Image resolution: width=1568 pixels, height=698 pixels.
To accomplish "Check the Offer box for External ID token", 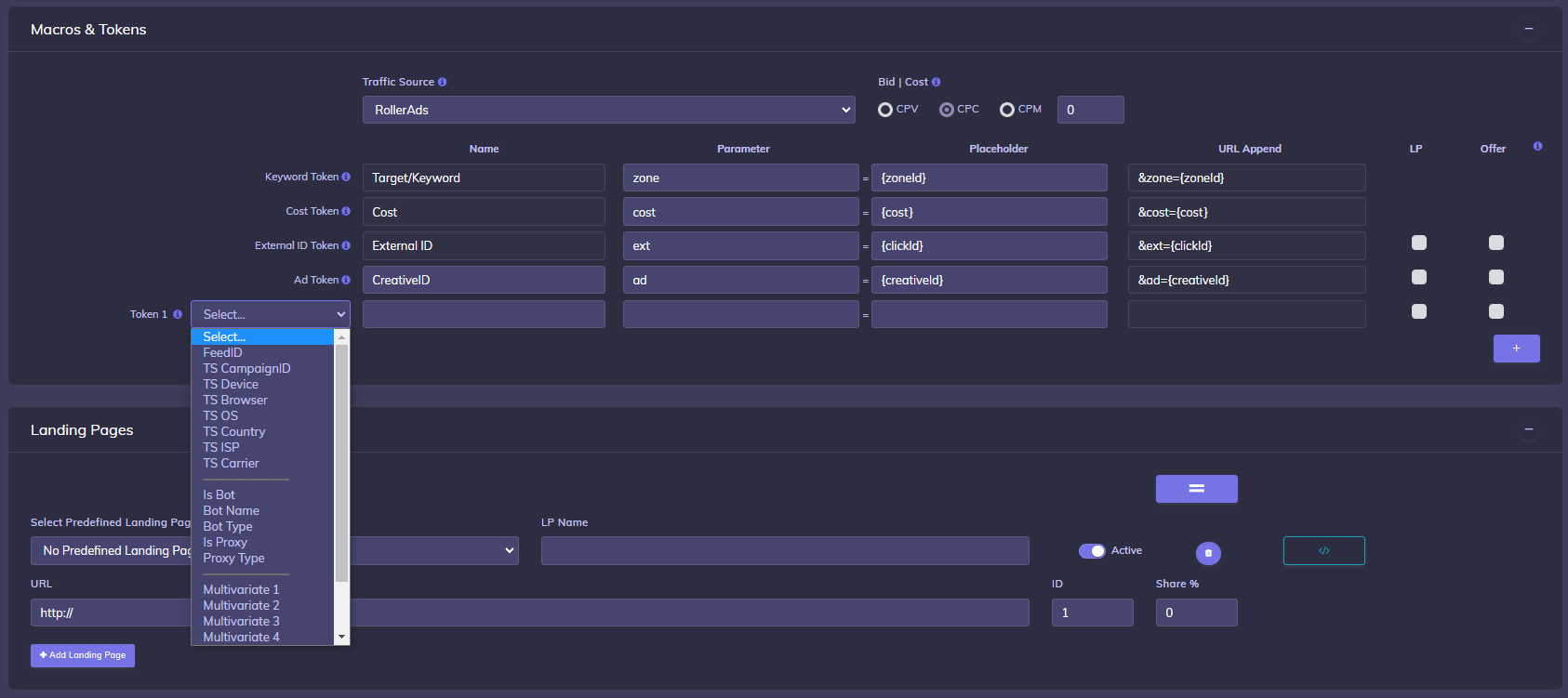I will pos(1496,243).
